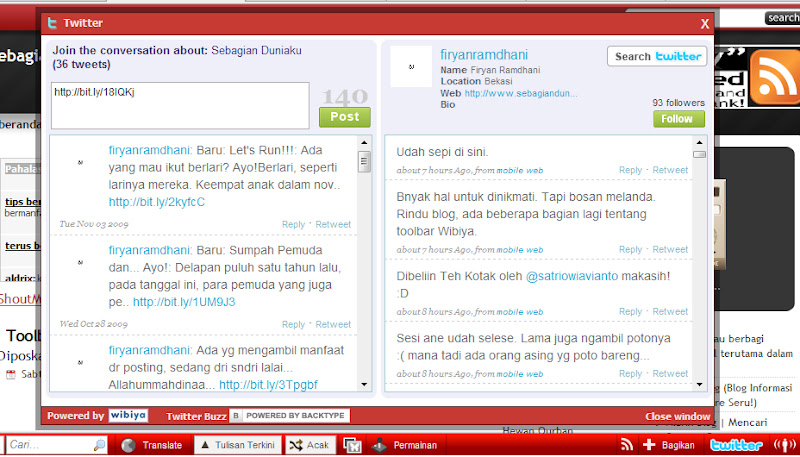This screenshot has width=800, height=457.
Task: Reply to the Sumpah Pemuda tweet
Action: coord(293,324)
